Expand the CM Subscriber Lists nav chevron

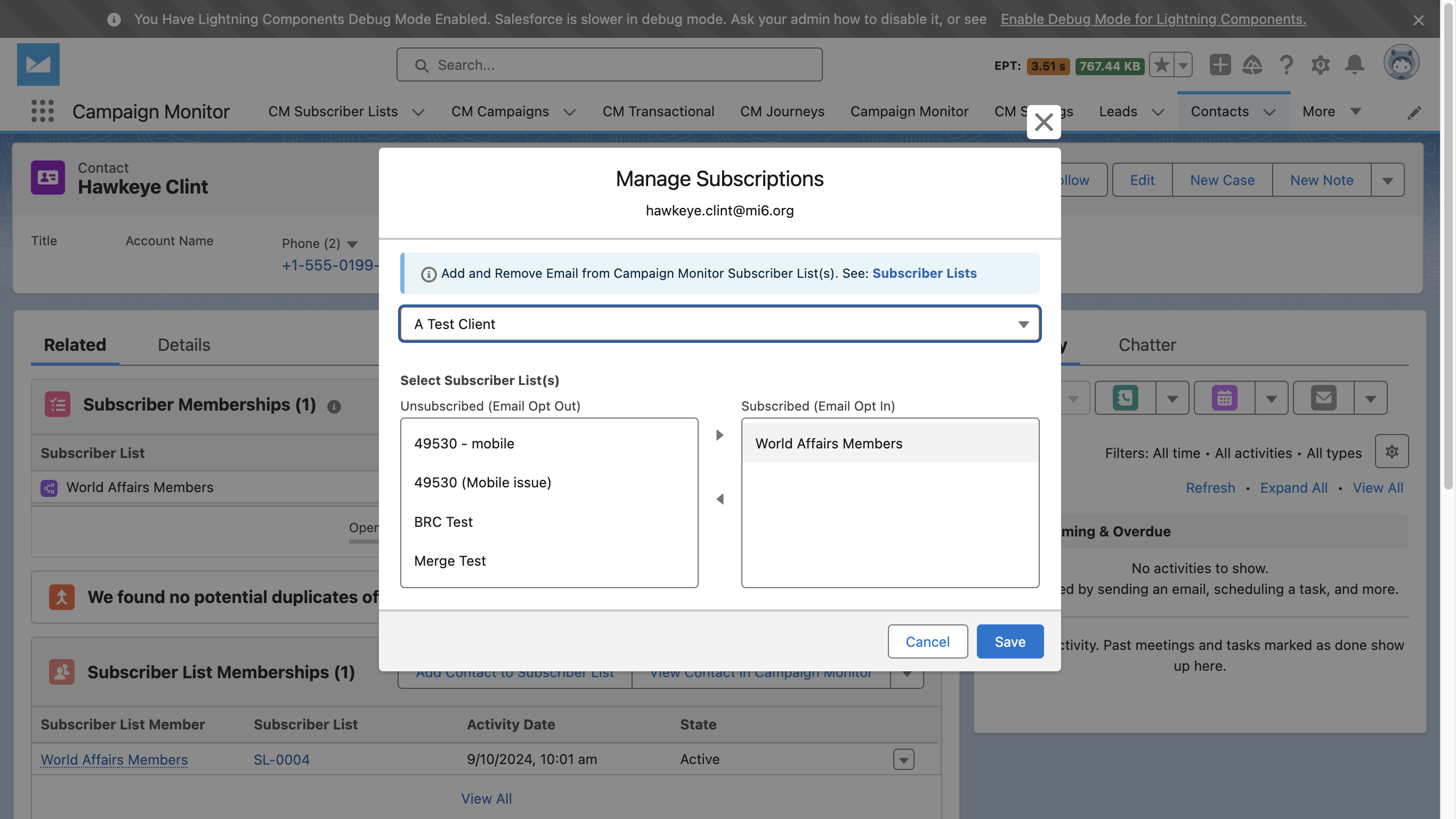418,112
